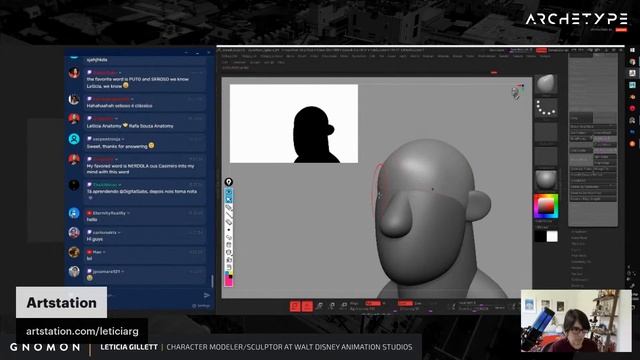Open the blue tile app on right taskbar

(x=632, y=85)
